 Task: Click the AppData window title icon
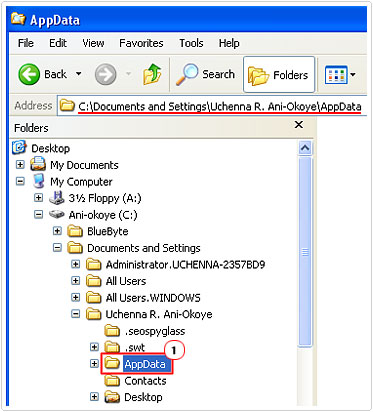coord(18,19)
